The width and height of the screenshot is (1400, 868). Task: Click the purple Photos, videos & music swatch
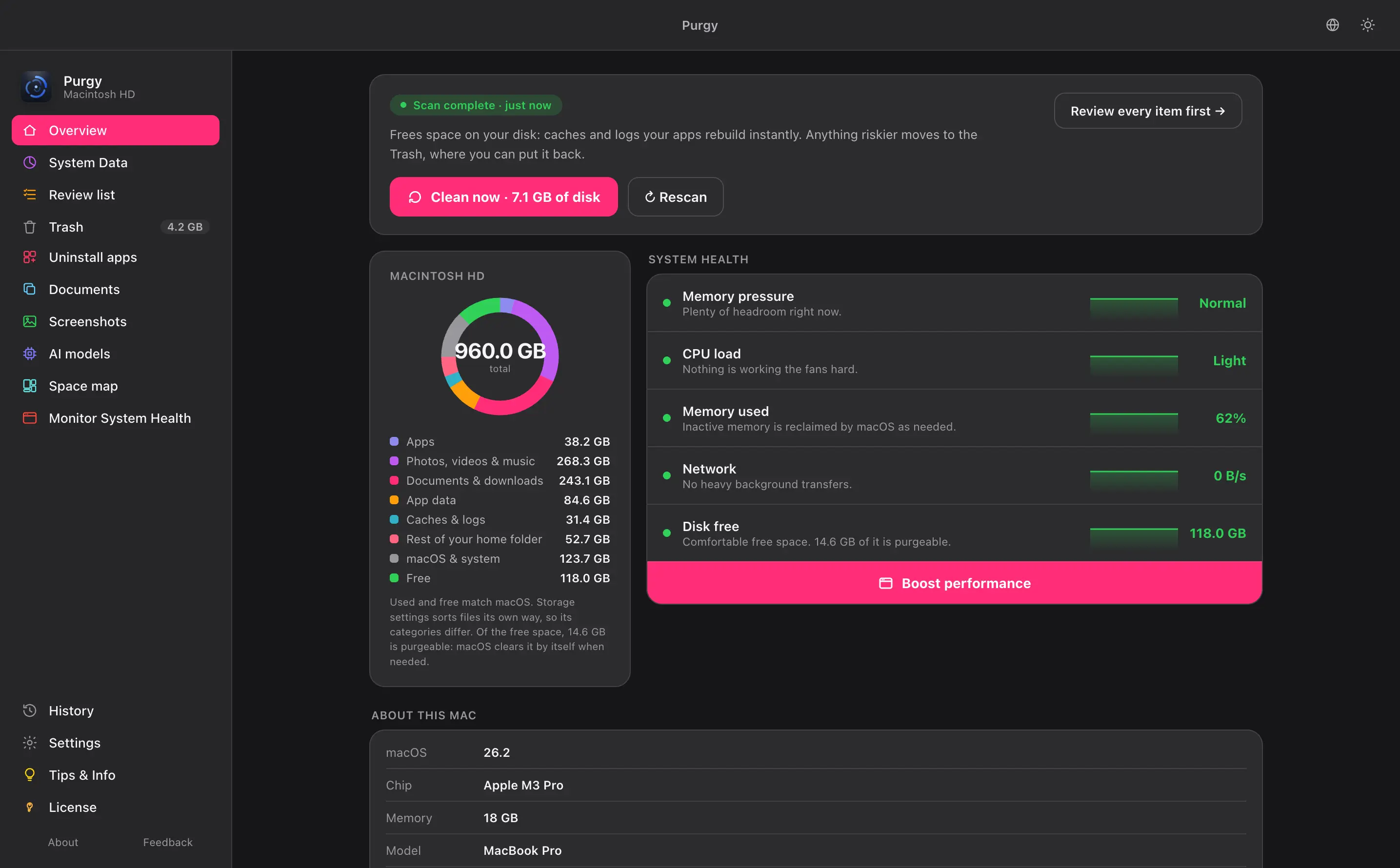[x=394, y=461]
